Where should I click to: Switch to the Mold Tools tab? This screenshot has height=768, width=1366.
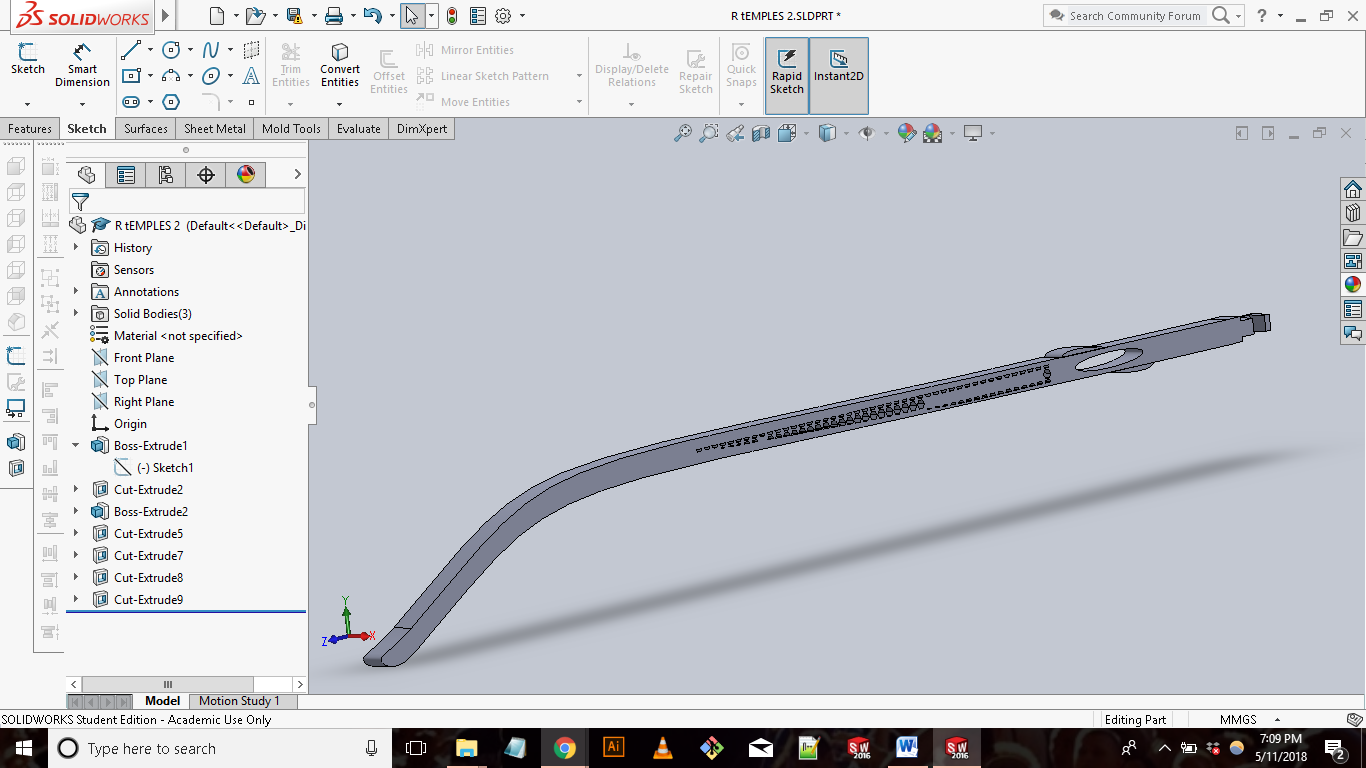coord(291,129)
